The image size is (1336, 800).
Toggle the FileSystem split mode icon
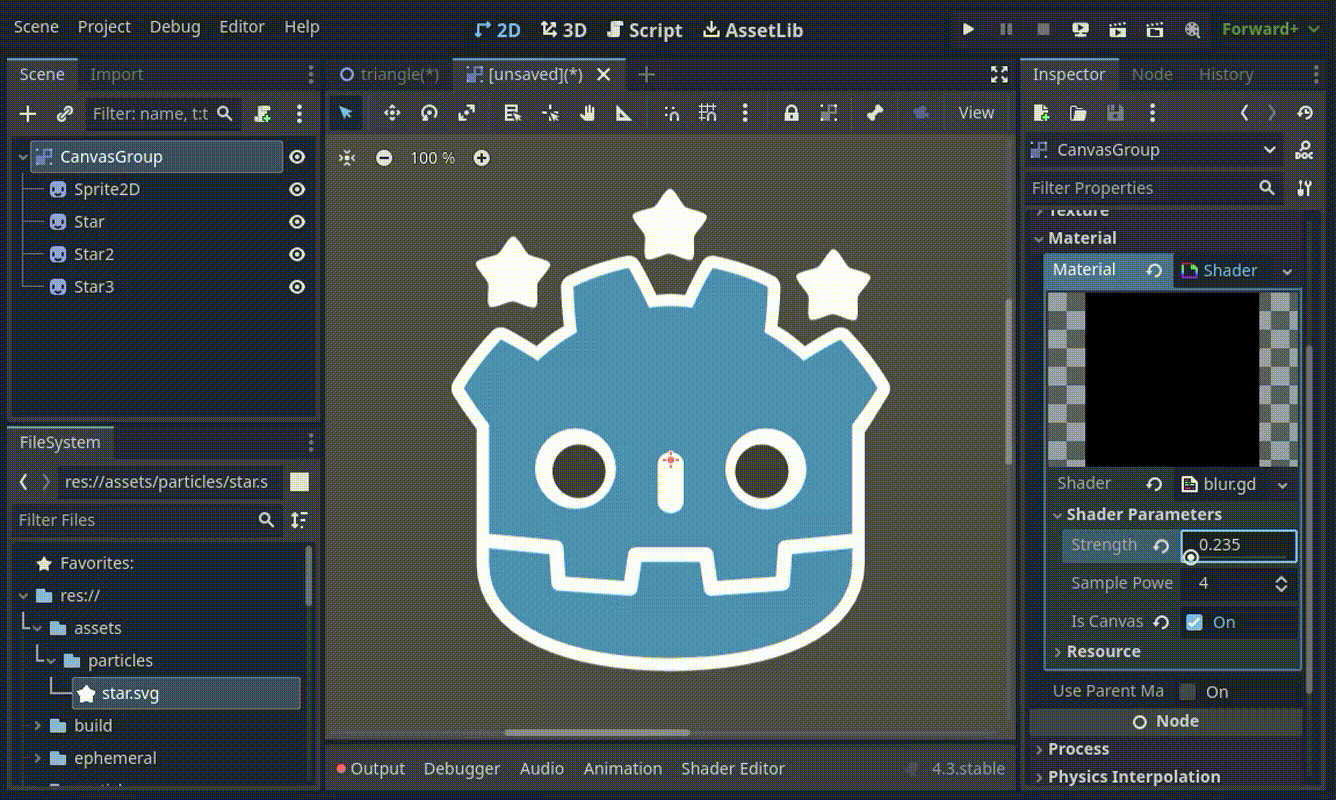[299, 482]
